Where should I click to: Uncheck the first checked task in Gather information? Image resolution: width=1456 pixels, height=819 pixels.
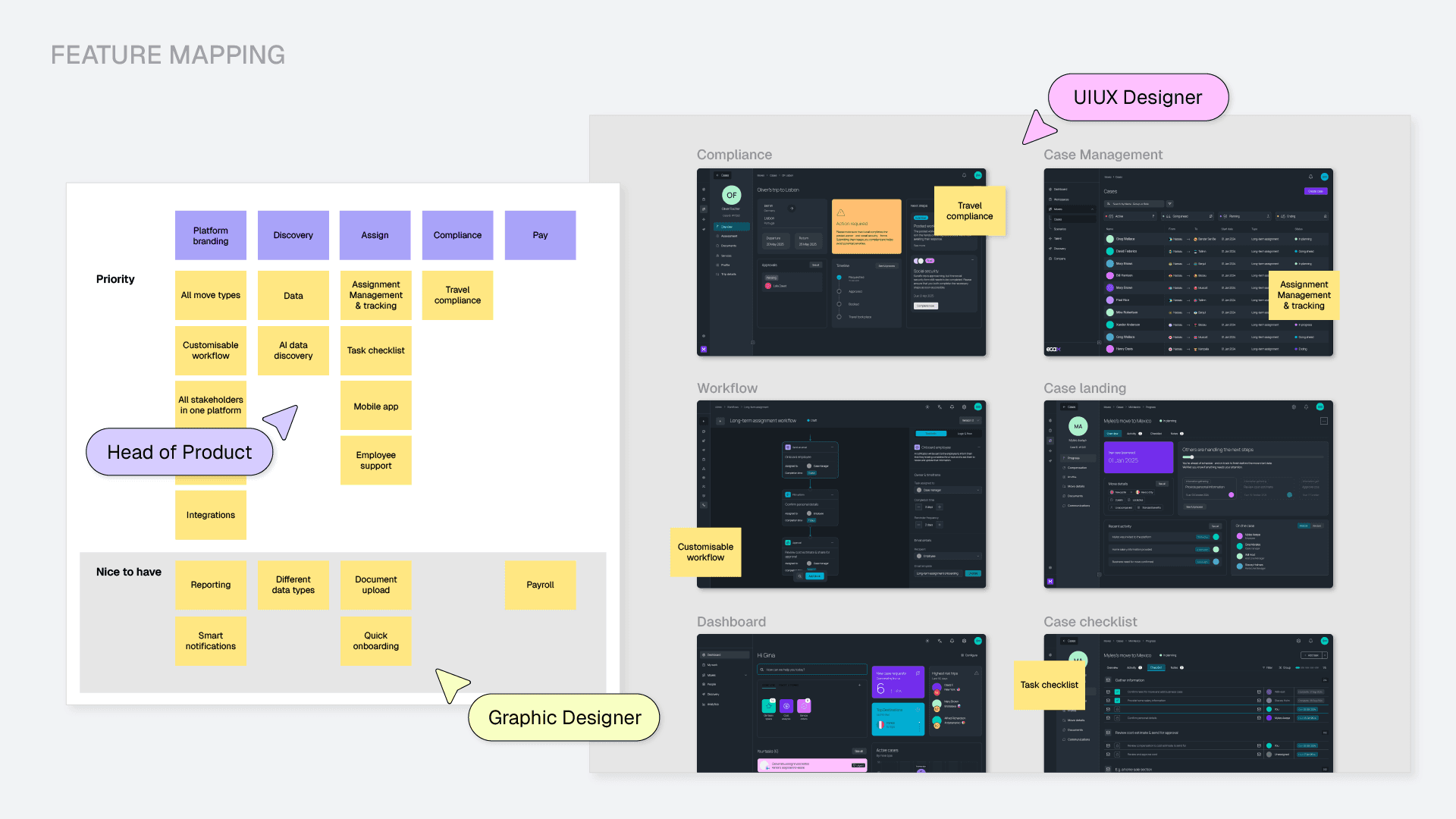click(1117, 692)
